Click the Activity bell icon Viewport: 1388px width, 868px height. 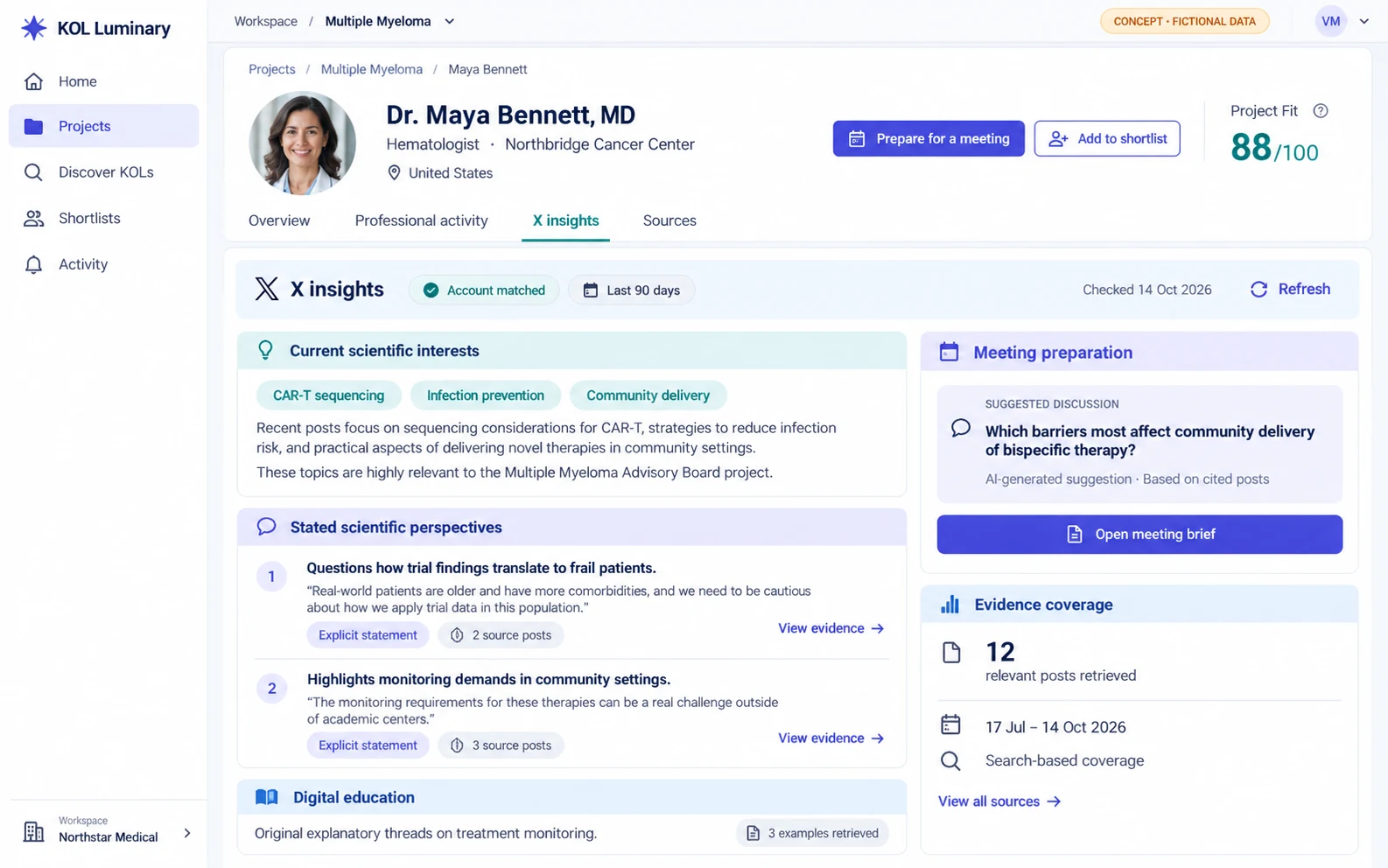click(33, 264)
